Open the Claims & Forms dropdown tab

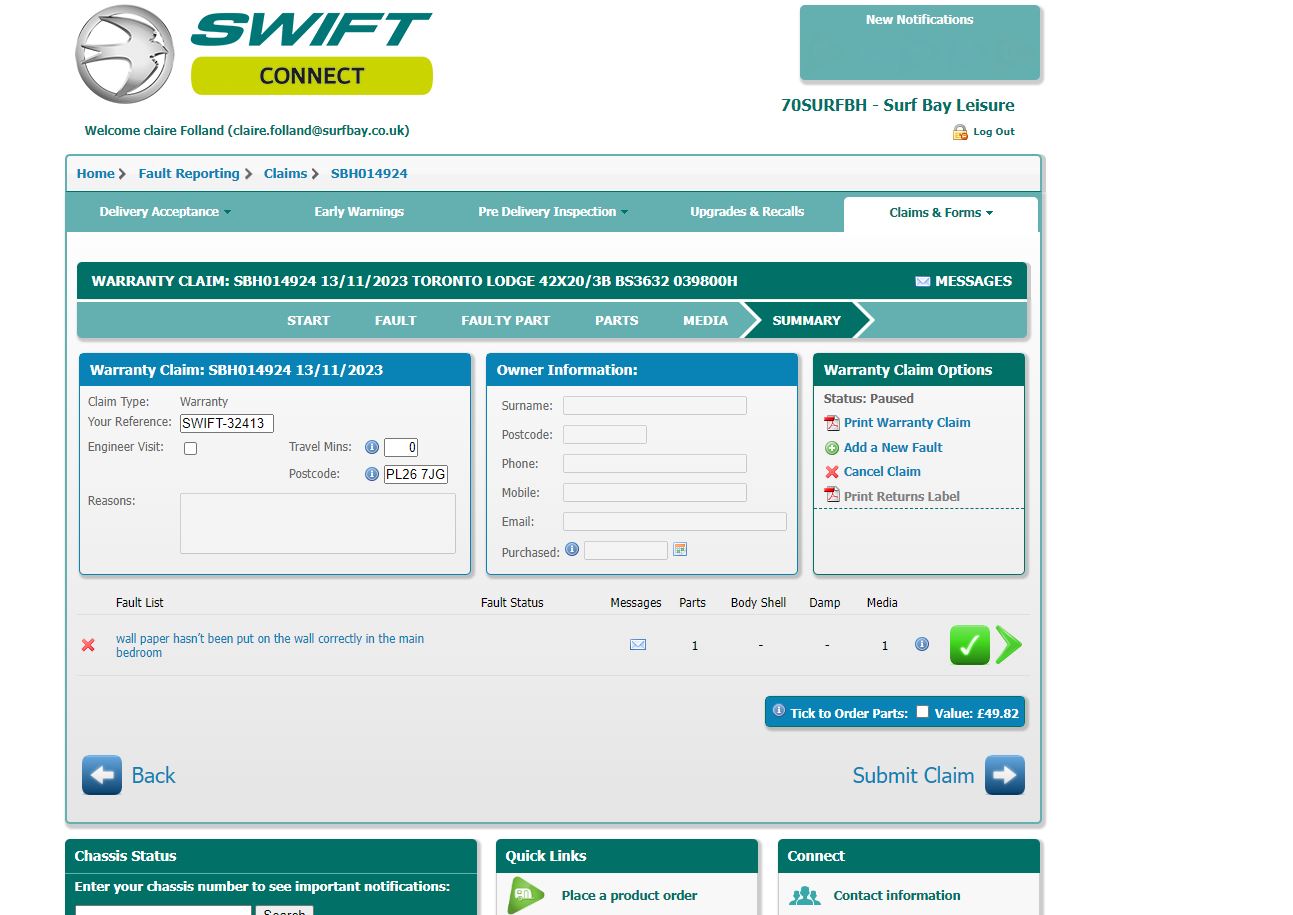pyautogui.click(x=941, y=213)
